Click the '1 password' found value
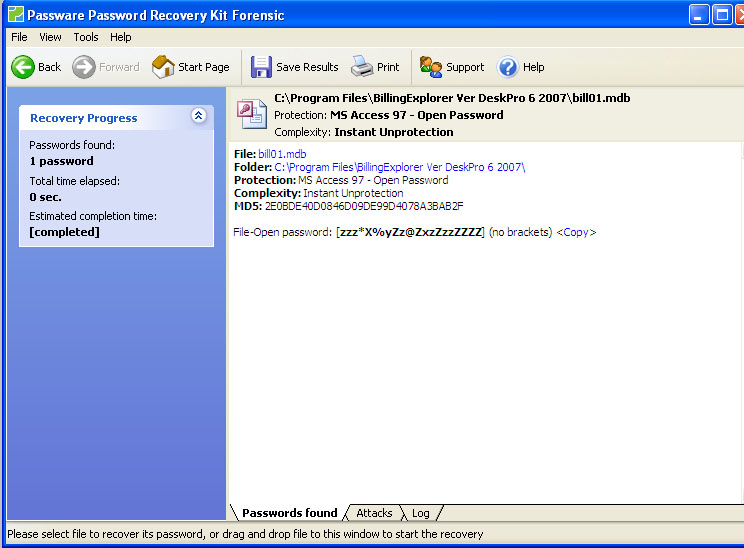Viewport: 744px width, 548px height. pos(61,161)
